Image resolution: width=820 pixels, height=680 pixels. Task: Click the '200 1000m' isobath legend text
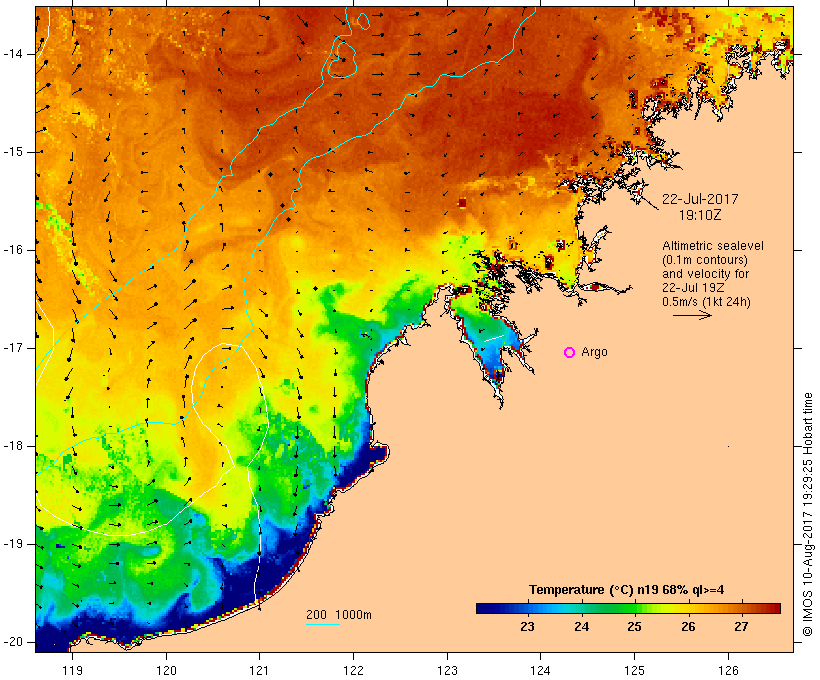click(x=339, y=615)
